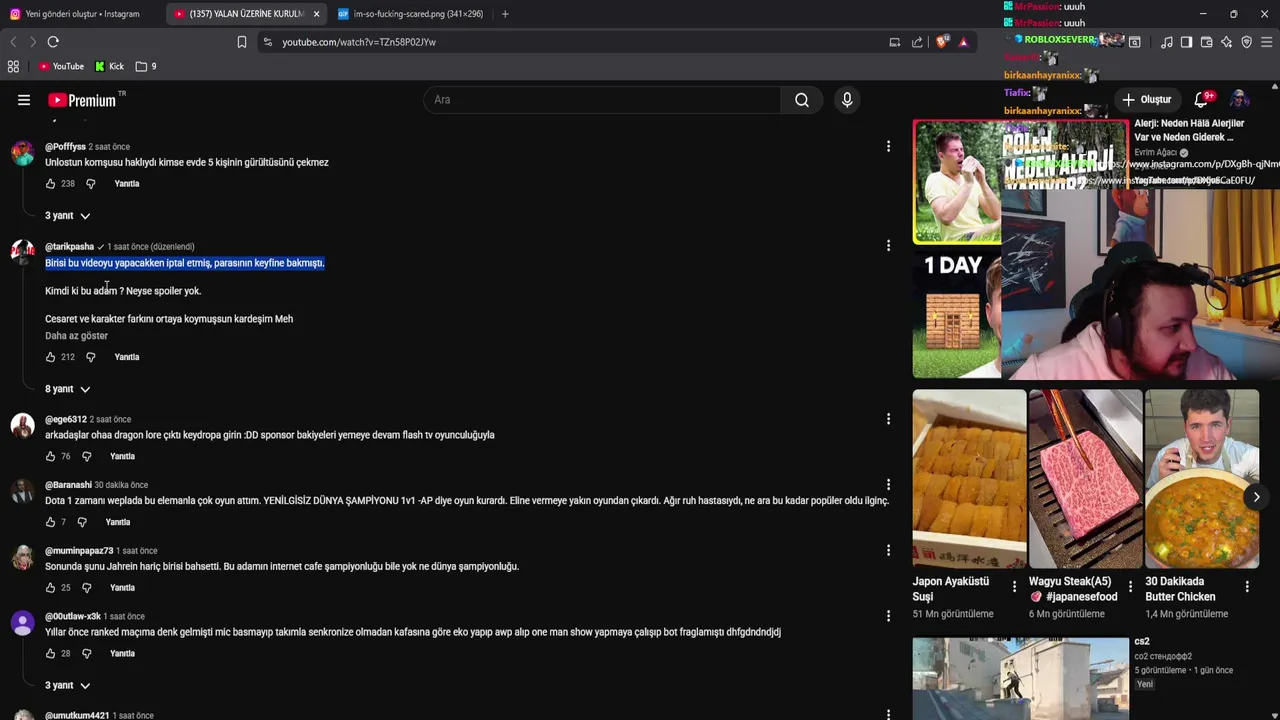Expand 8 yanıt under @tarikpasha comment
This screenshot has width=1280, height=720.
[x=68, y=389]
